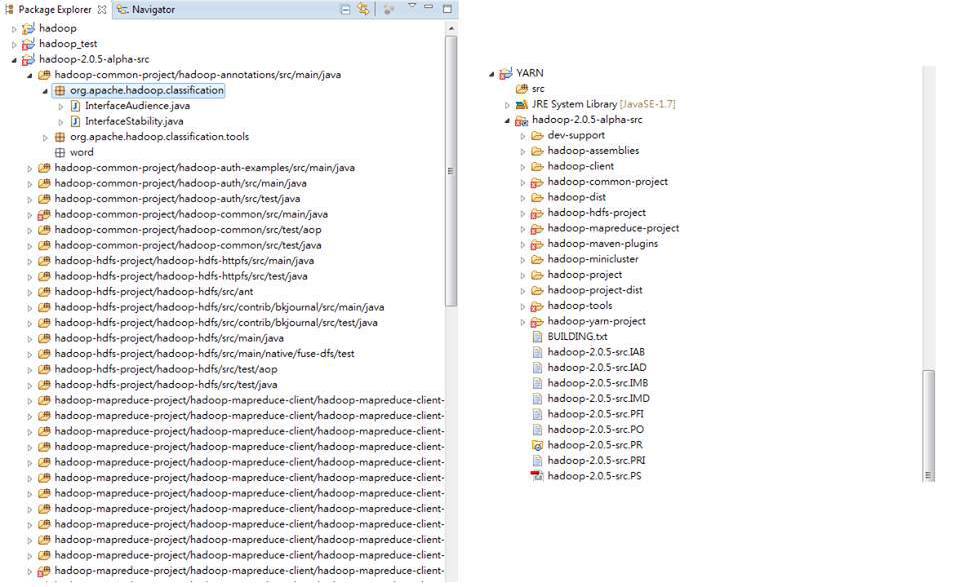Click the hadoop-common-project folder icon
The image size is (960, 587).
[x=537, y=182]
